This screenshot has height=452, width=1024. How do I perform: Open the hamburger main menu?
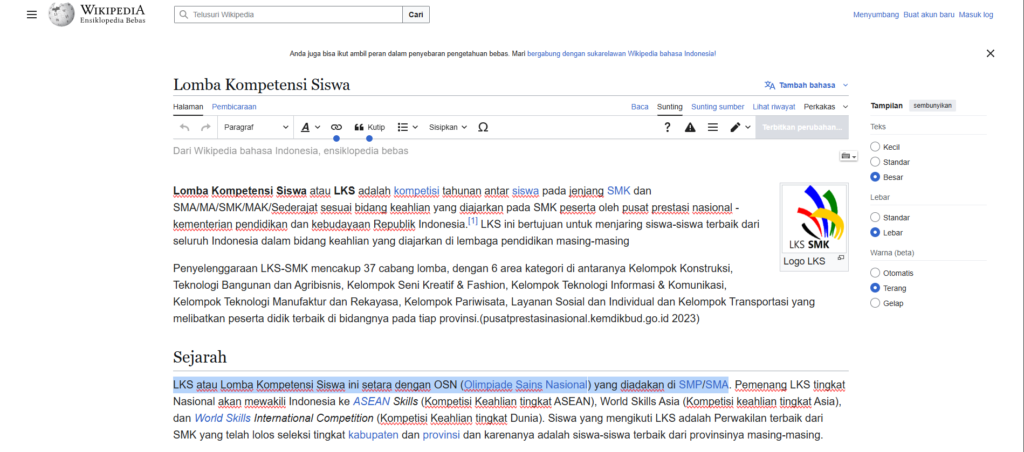(32, 15)
